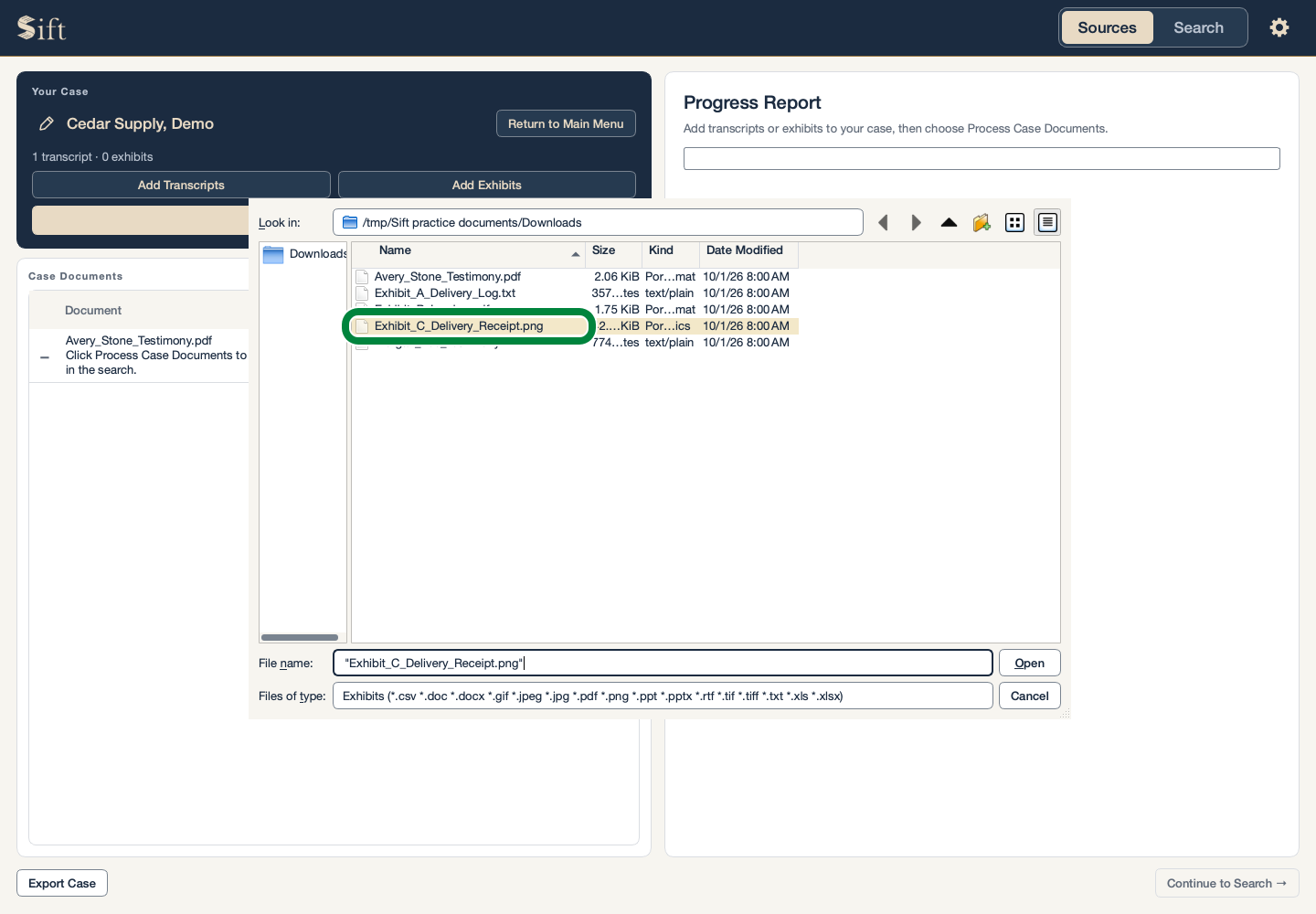Image resolution: width=1316 pixels, height=914 pixels.
Task: Click the Document column header
Action: [93, 311]
